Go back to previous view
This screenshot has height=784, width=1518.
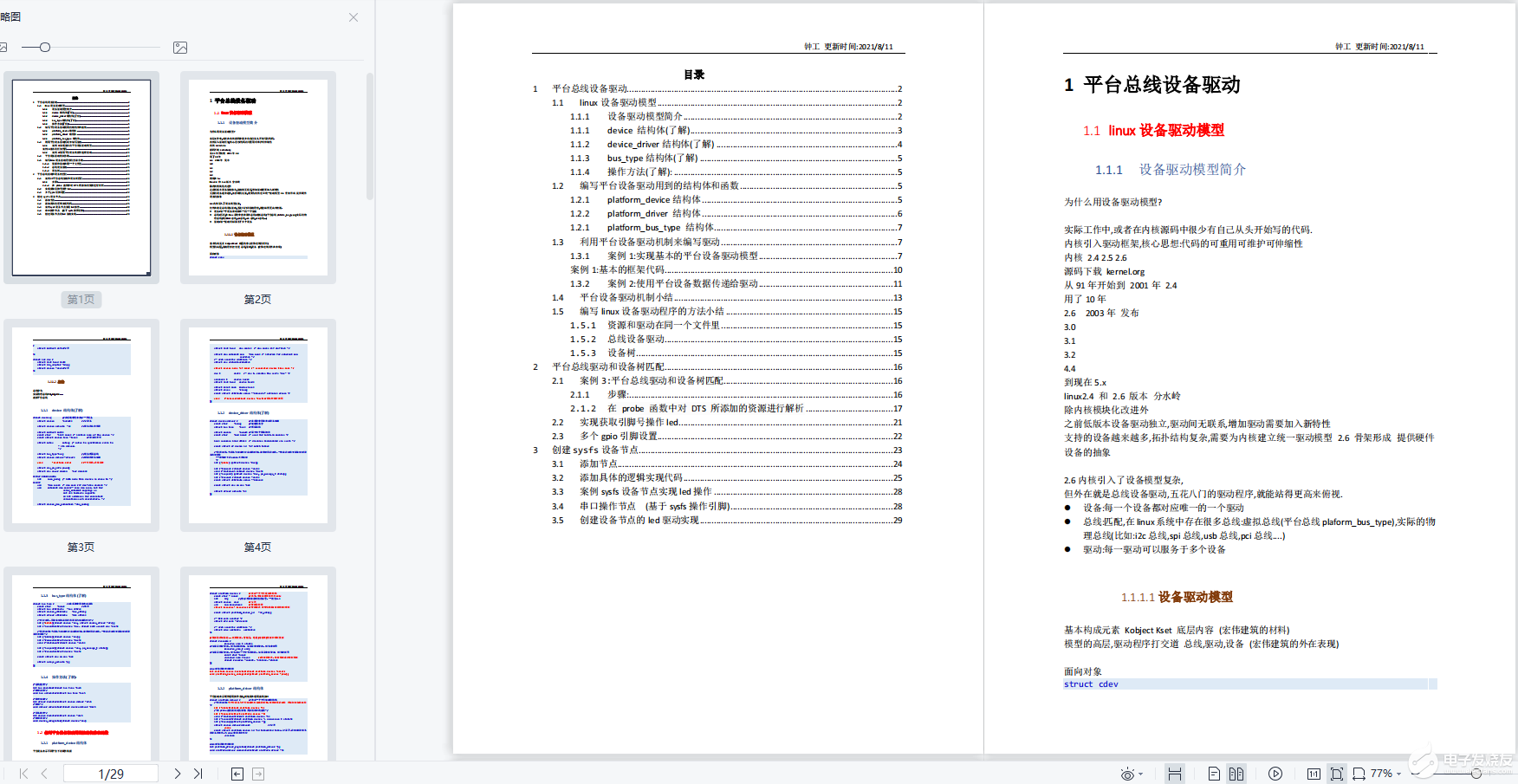coord(237,774)
